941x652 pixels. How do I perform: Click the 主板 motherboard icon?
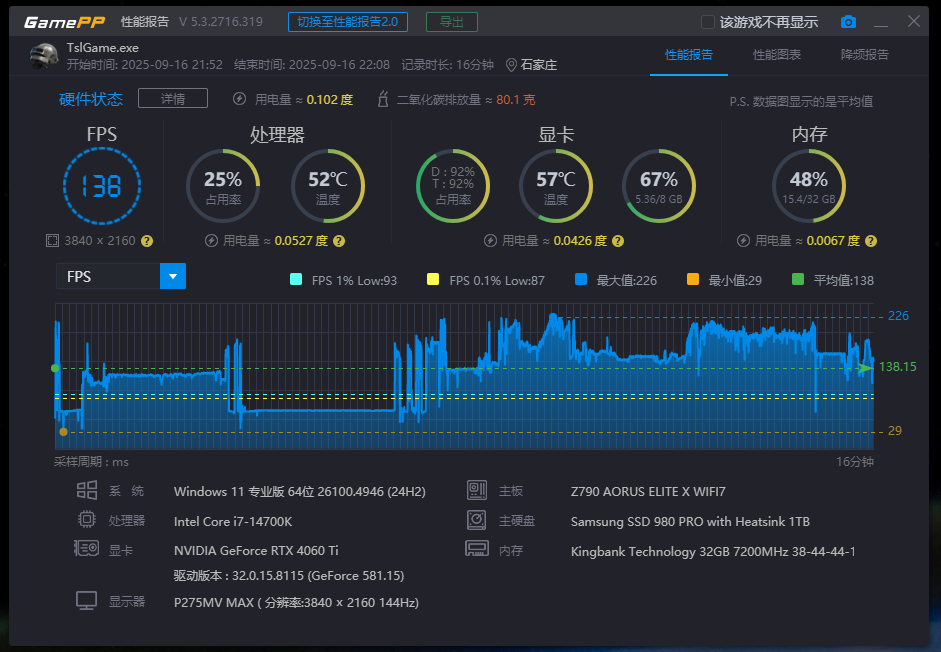(477, 491)
